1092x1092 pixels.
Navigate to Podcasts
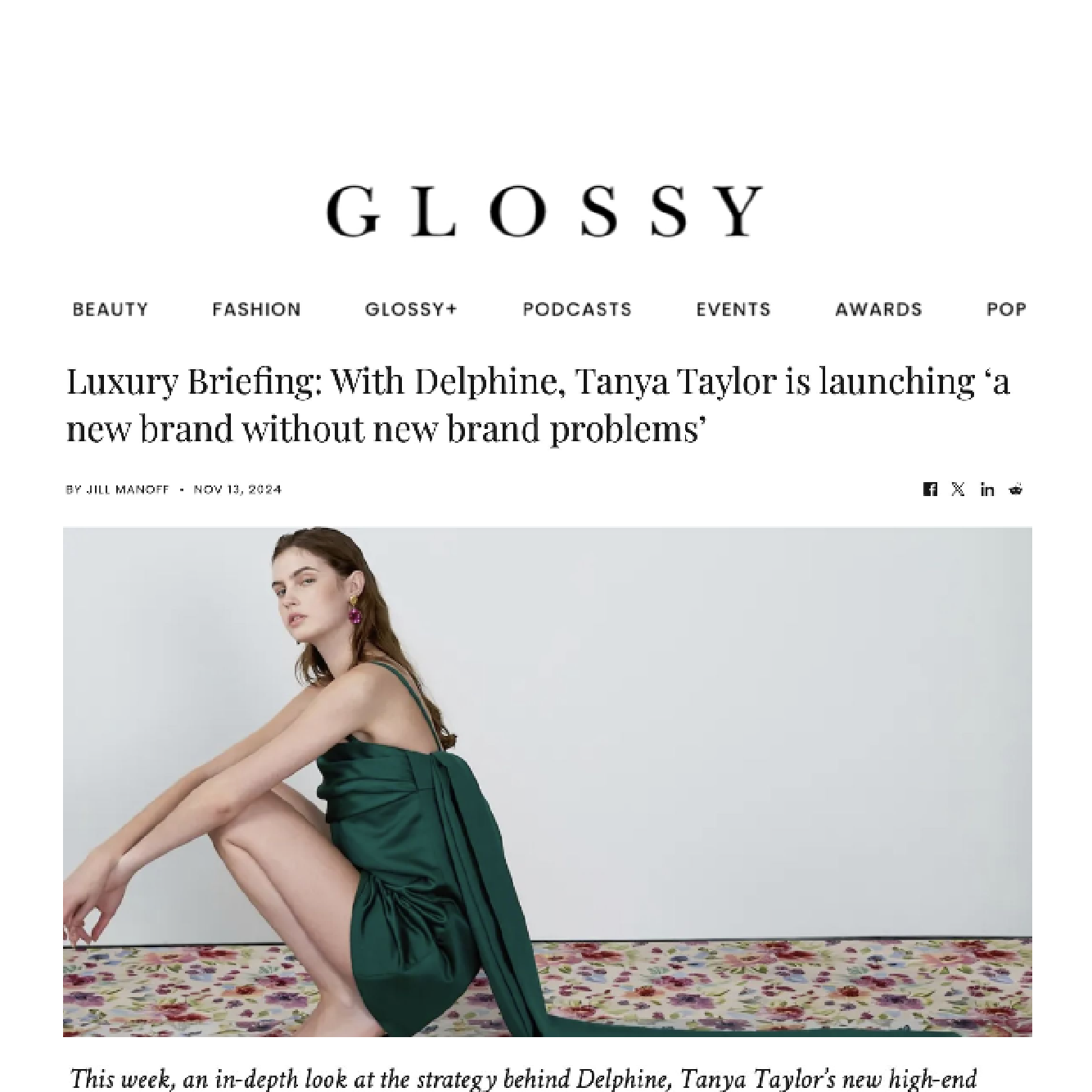click(577, 309)
